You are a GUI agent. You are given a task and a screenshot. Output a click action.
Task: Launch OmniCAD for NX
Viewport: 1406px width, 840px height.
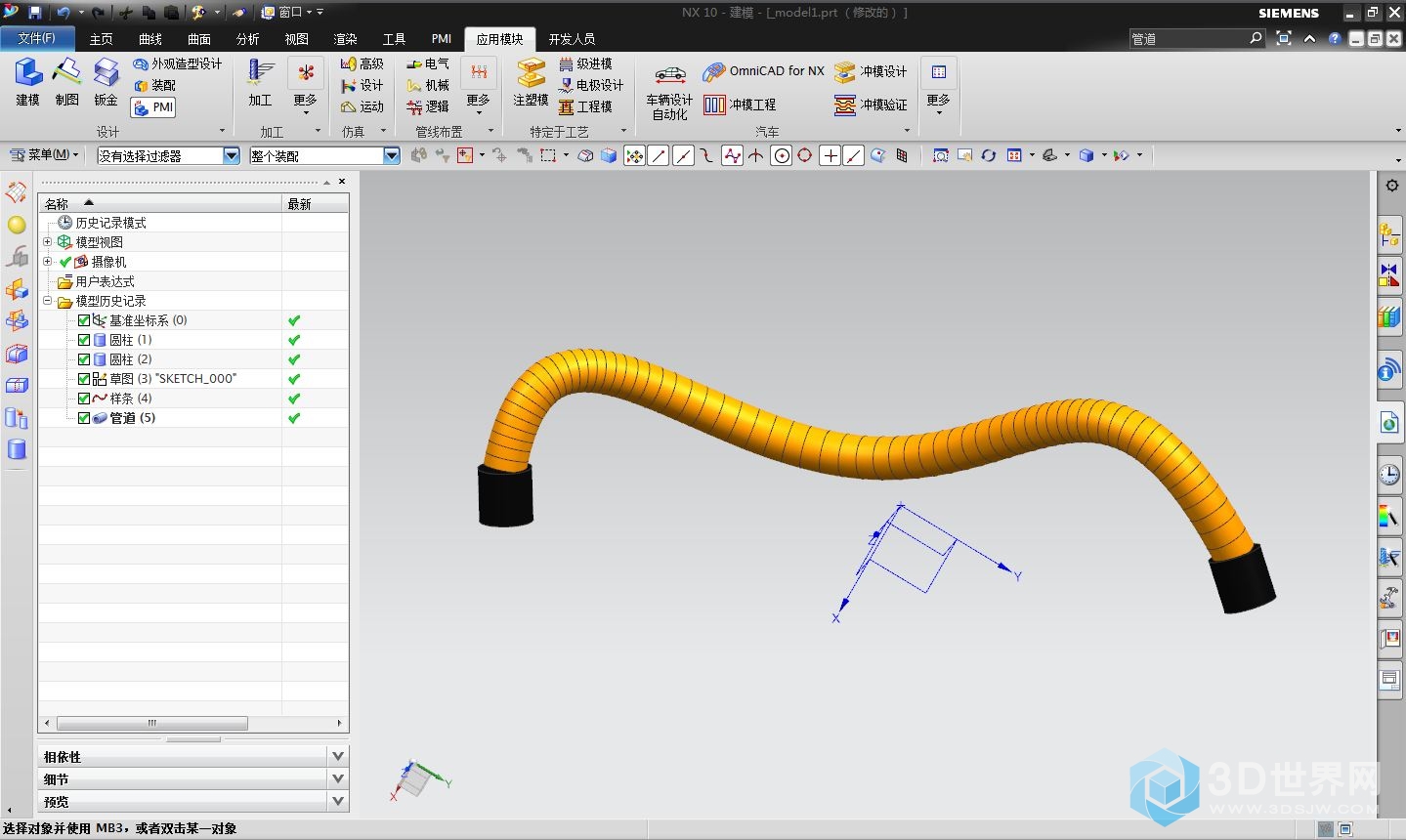[x=764, y=71]
